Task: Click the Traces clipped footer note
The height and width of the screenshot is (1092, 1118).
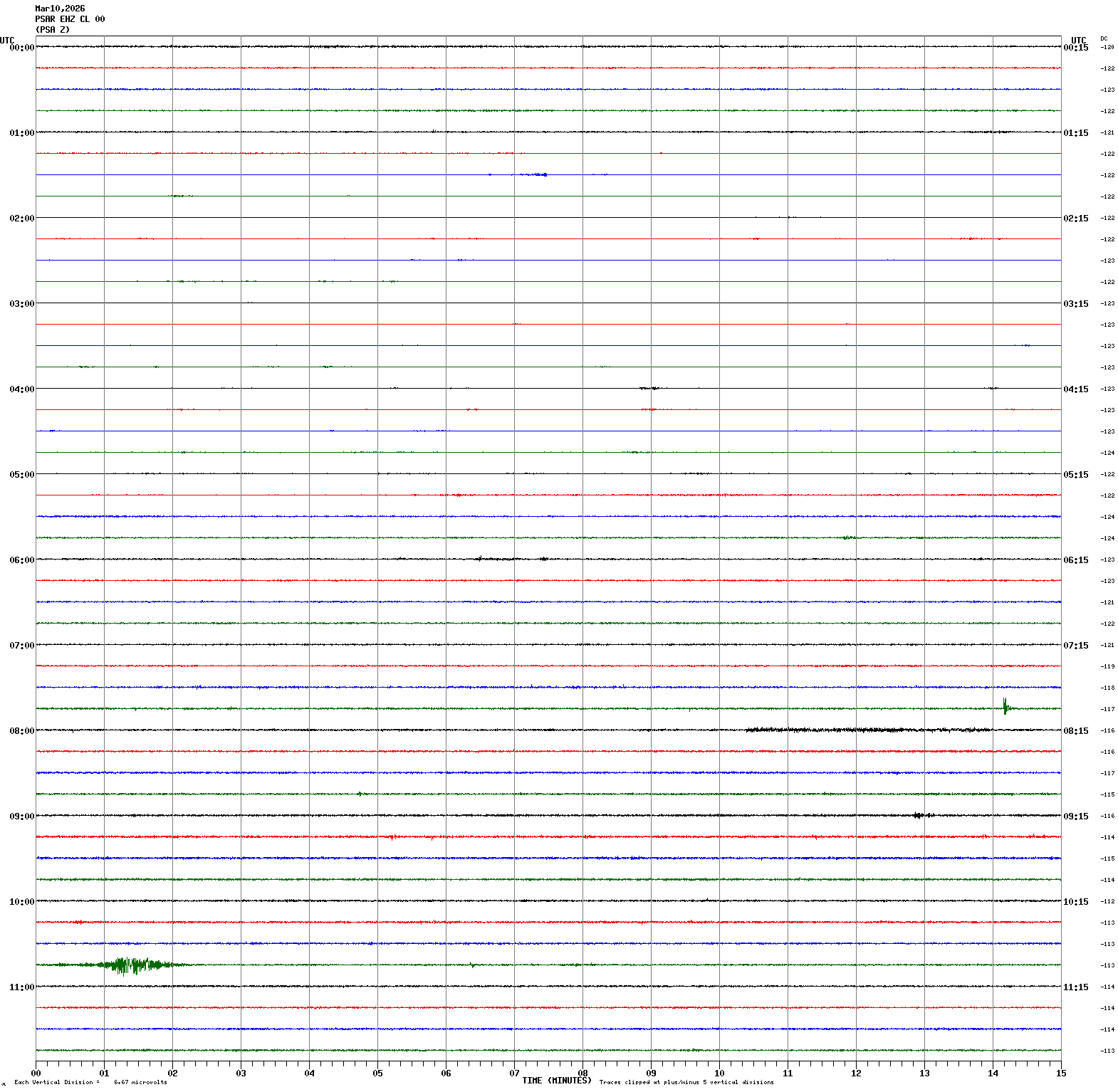Action: tap(686, 1083)
